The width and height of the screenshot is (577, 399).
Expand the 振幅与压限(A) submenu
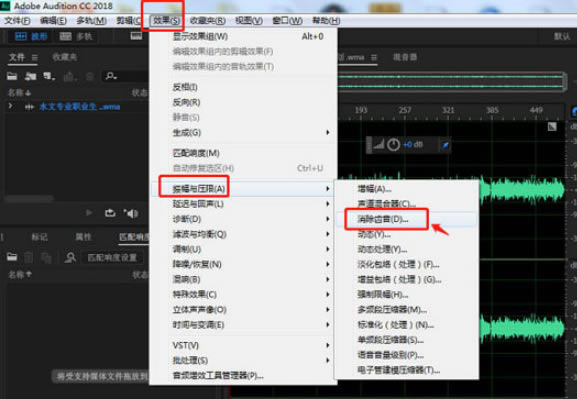pos(243,189)
